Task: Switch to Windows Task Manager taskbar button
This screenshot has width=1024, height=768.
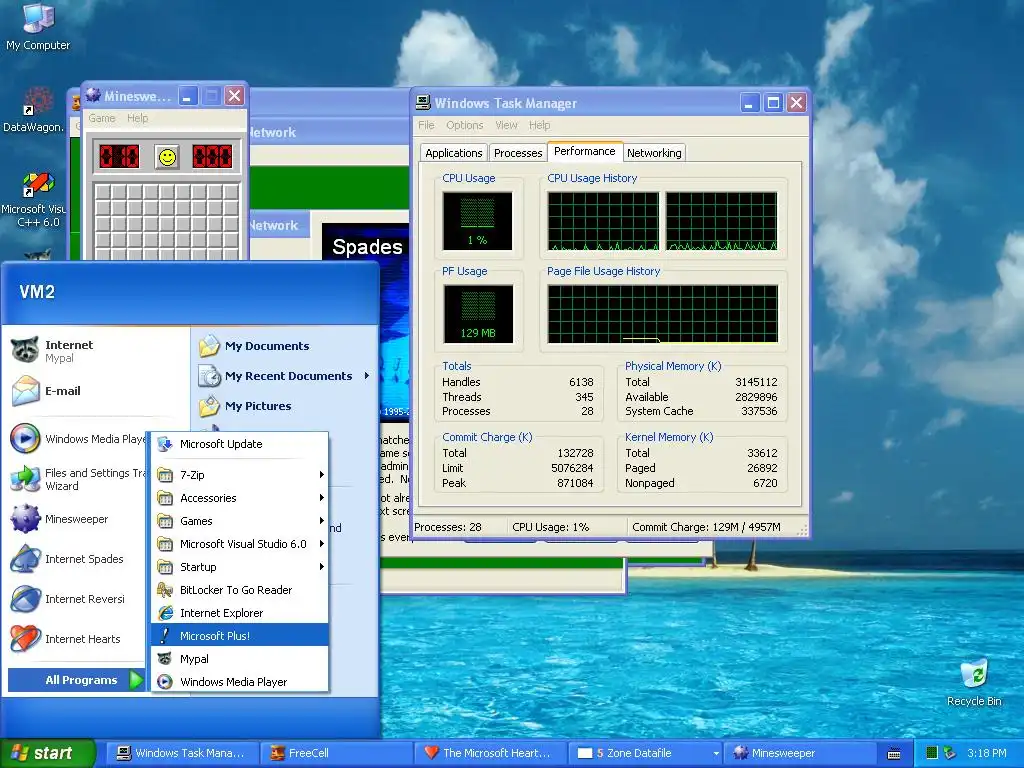Action: tap(181, 753)
